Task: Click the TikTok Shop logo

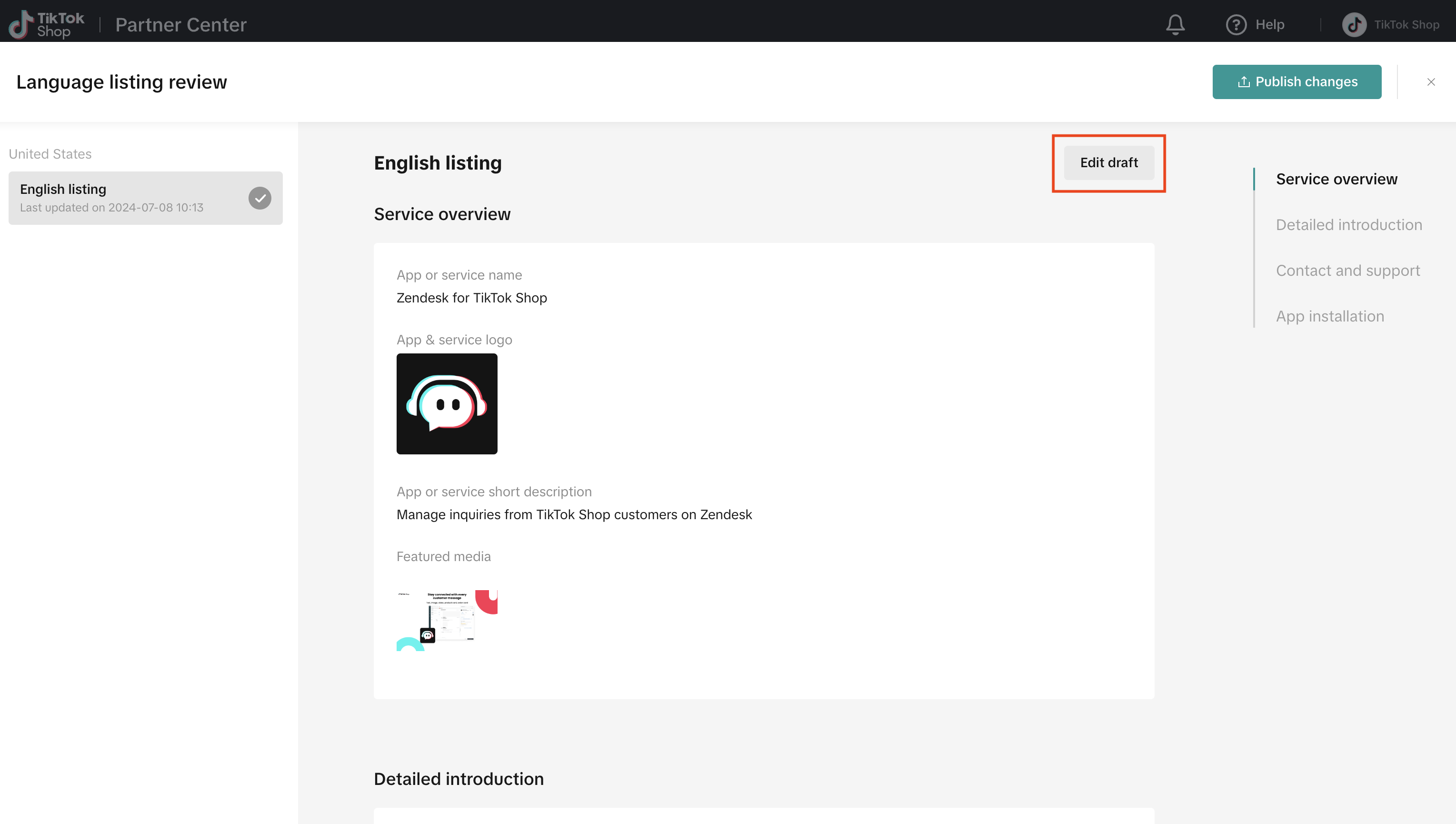Action: click(x=46, y=24)
